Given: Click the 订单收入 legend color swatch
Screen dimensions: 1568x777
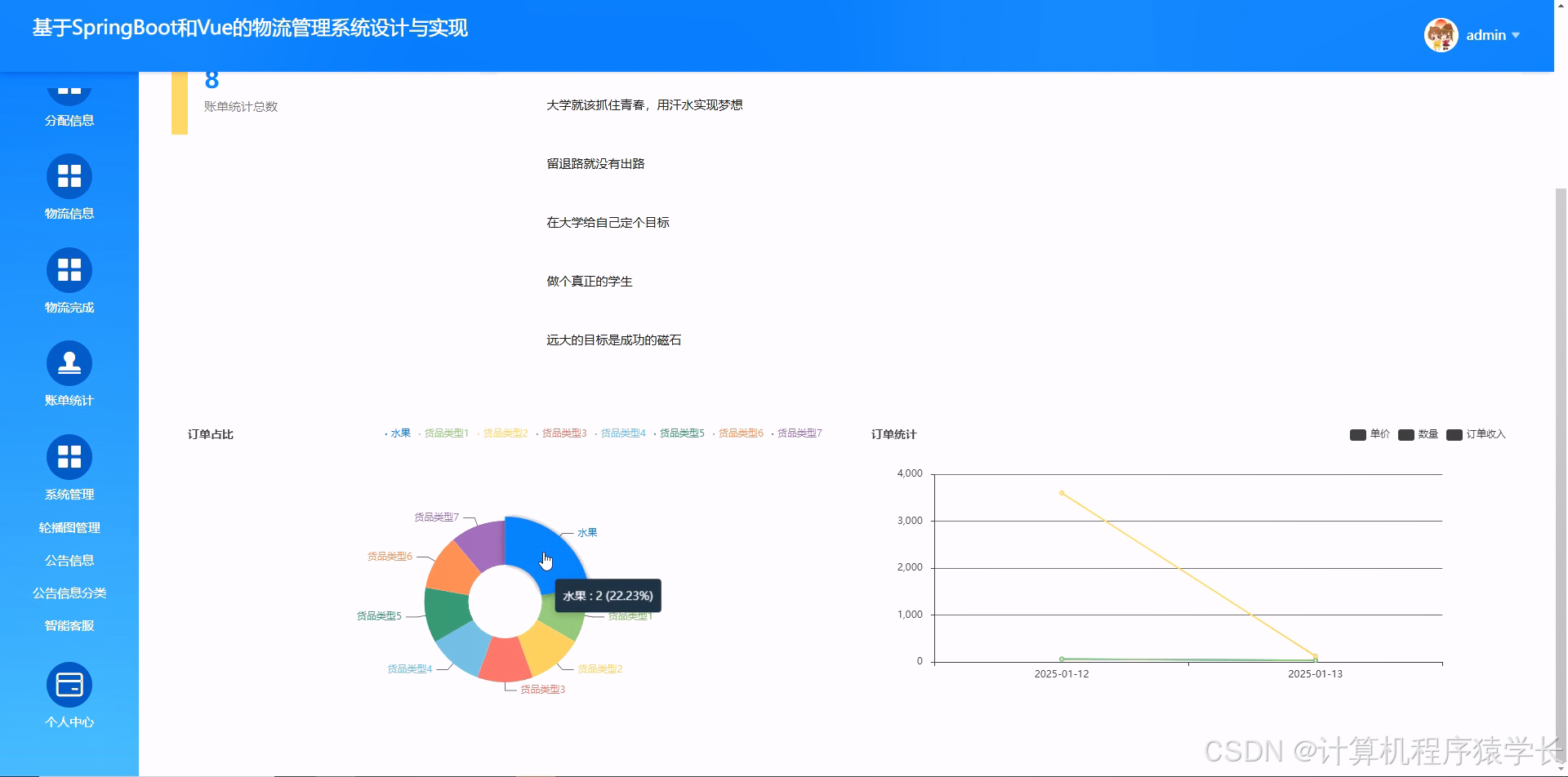Looking at the screenshot, I should click(x=1454, y=434).
